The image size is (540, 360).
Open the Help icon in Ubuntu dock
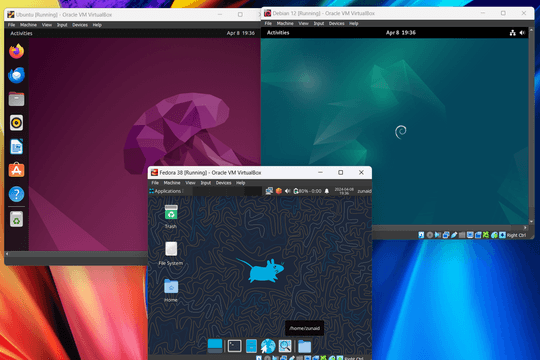[x=16, y=194]
